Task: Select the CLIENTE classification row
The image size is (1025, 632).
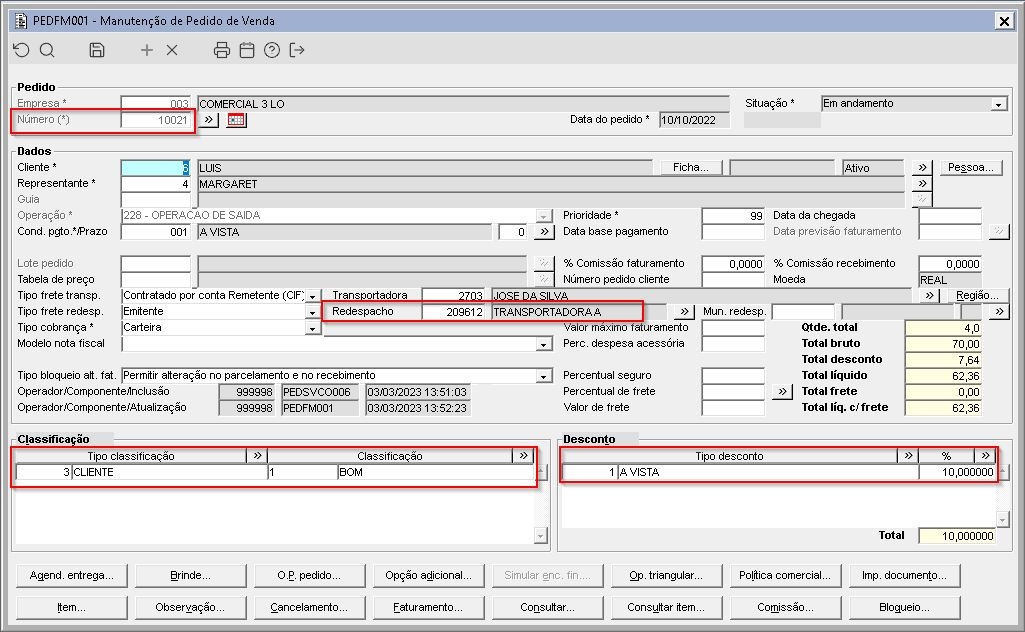Action: pos(275,472)
